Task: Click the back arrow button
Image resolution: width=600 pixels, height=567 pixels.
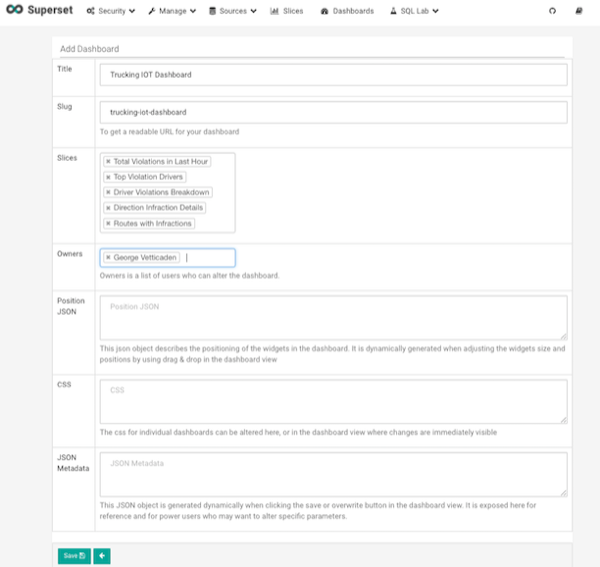Action: pos(102,555)
